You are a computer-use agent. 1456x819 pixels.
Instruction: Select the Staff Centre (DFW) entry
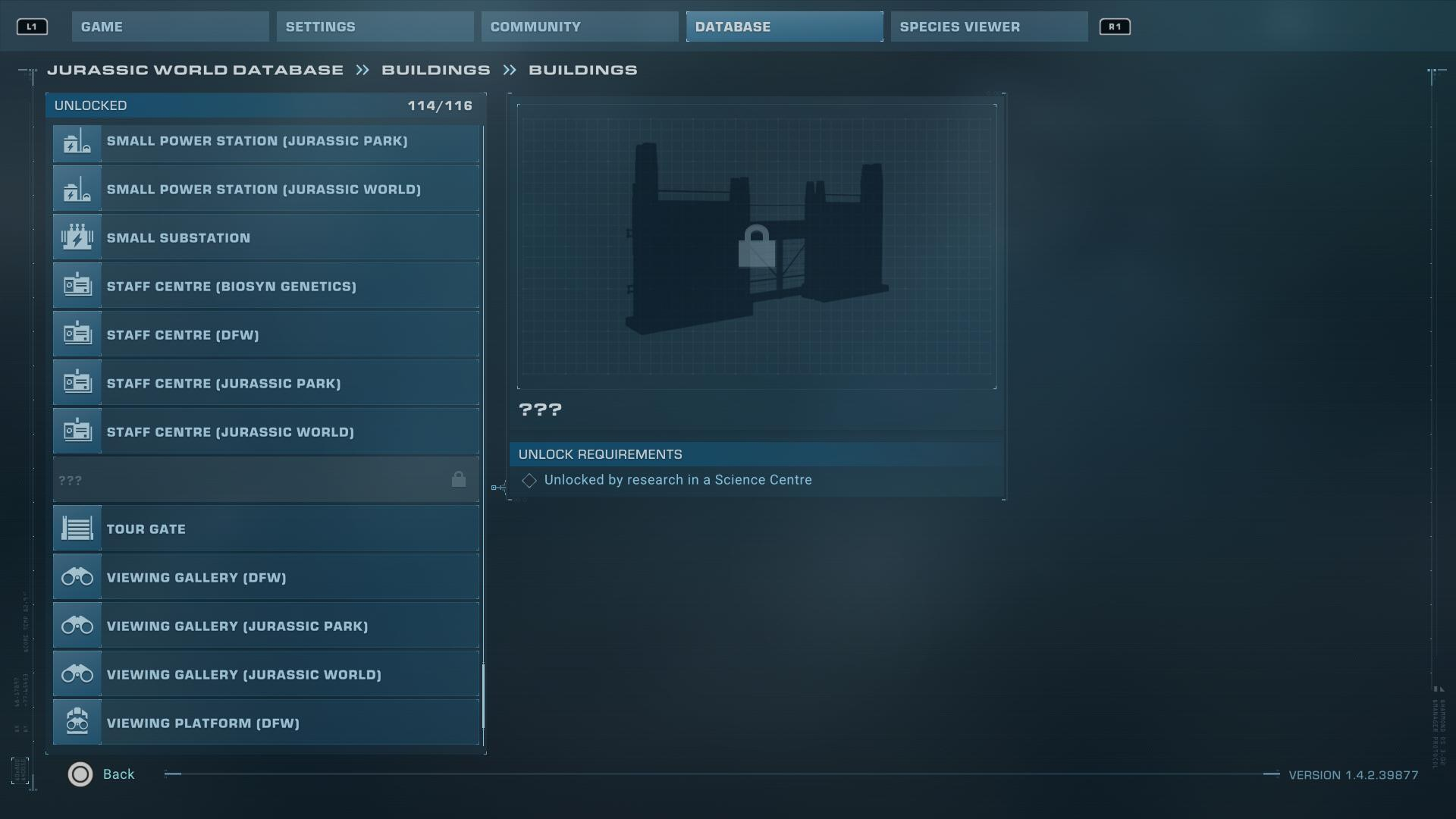click(266, 335)
